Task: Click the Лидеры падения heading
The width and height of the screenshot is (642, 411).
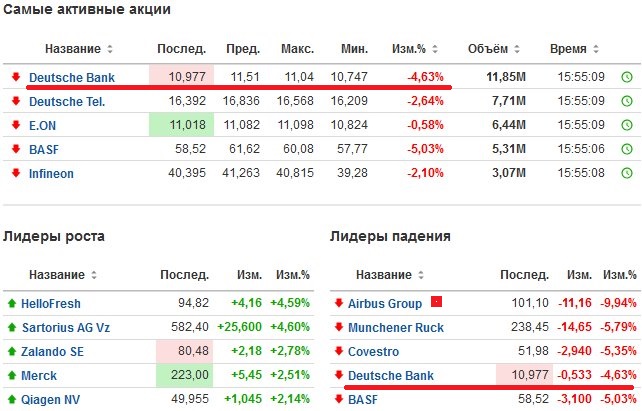Action: (x=390, y=236)
